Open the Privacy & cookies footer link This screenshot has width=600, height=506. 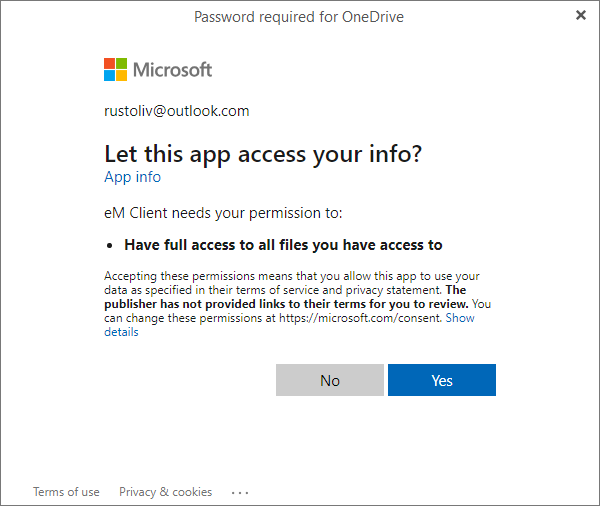(x=165, y=492)
